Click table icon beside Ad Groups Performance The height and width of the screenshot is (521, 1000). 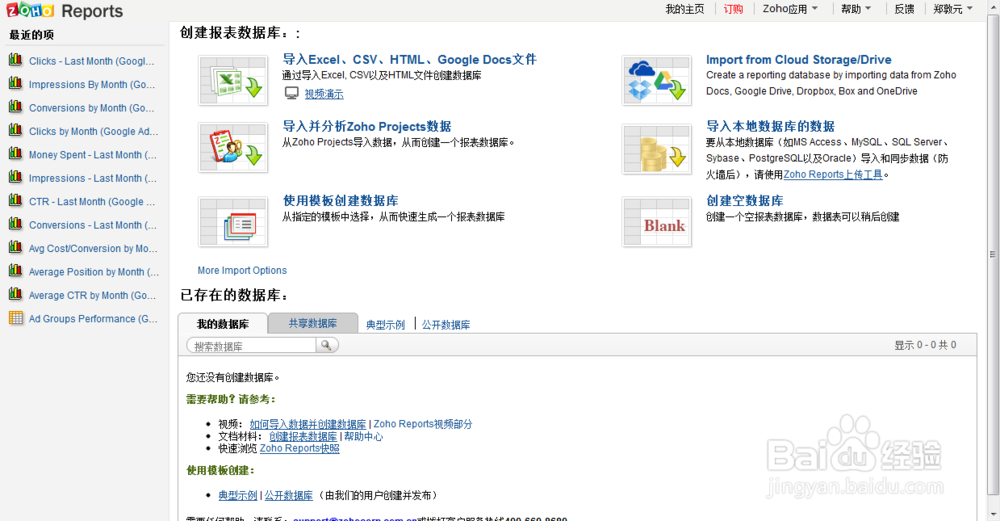pos(15,318)
